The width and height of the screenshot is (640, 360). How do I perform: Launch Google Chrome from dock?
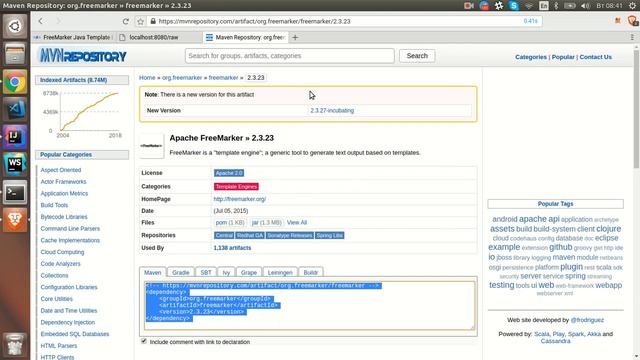tap(15, 82)
